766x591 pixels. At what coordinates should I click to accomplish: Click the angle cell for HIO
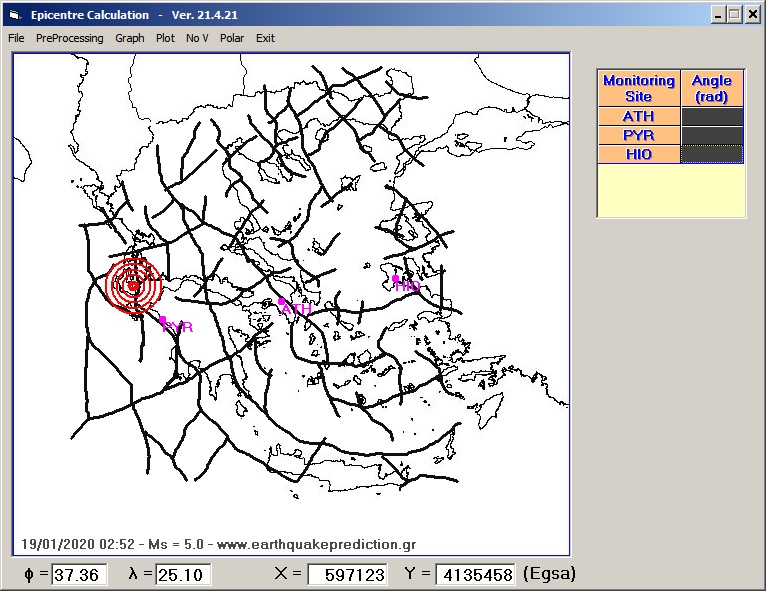(x=712, y=154)
